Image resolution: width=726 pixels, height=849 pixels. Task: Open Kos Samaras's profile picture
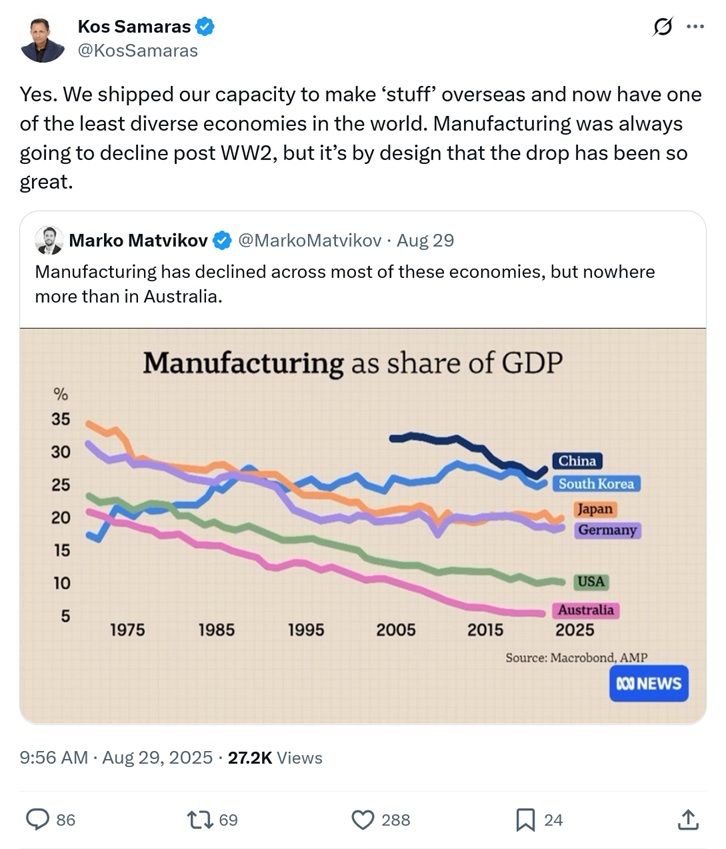click(42, 39)
